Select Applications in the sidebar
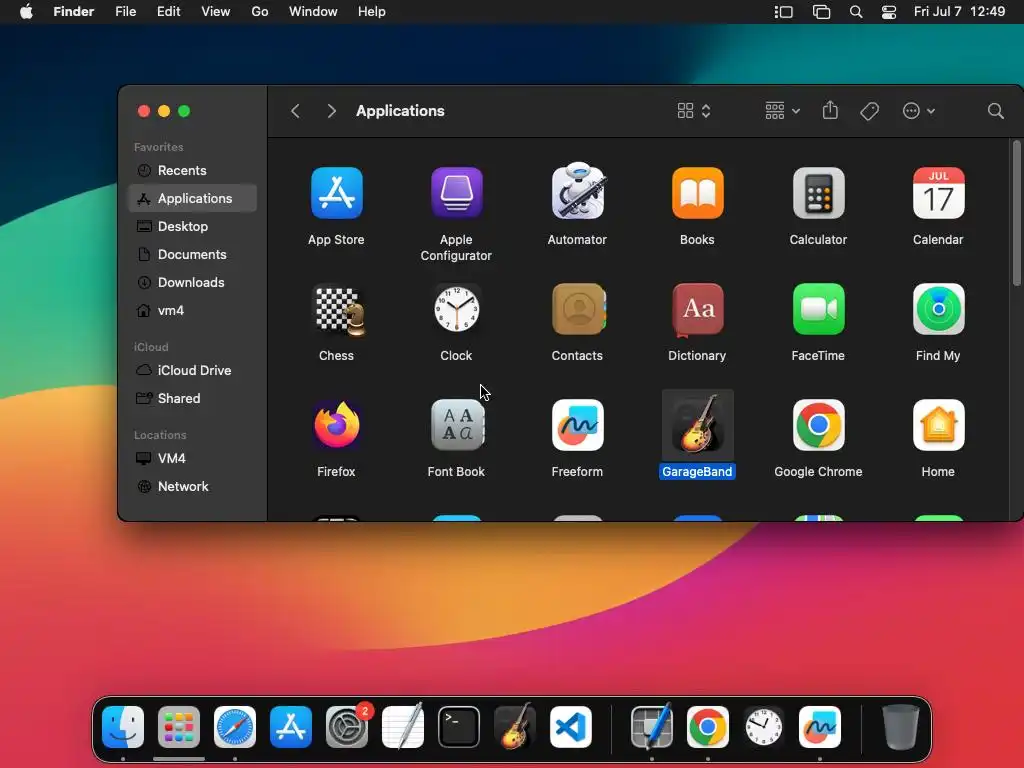Viewport: 1024px width, 768px height. (x=193, y=199)
